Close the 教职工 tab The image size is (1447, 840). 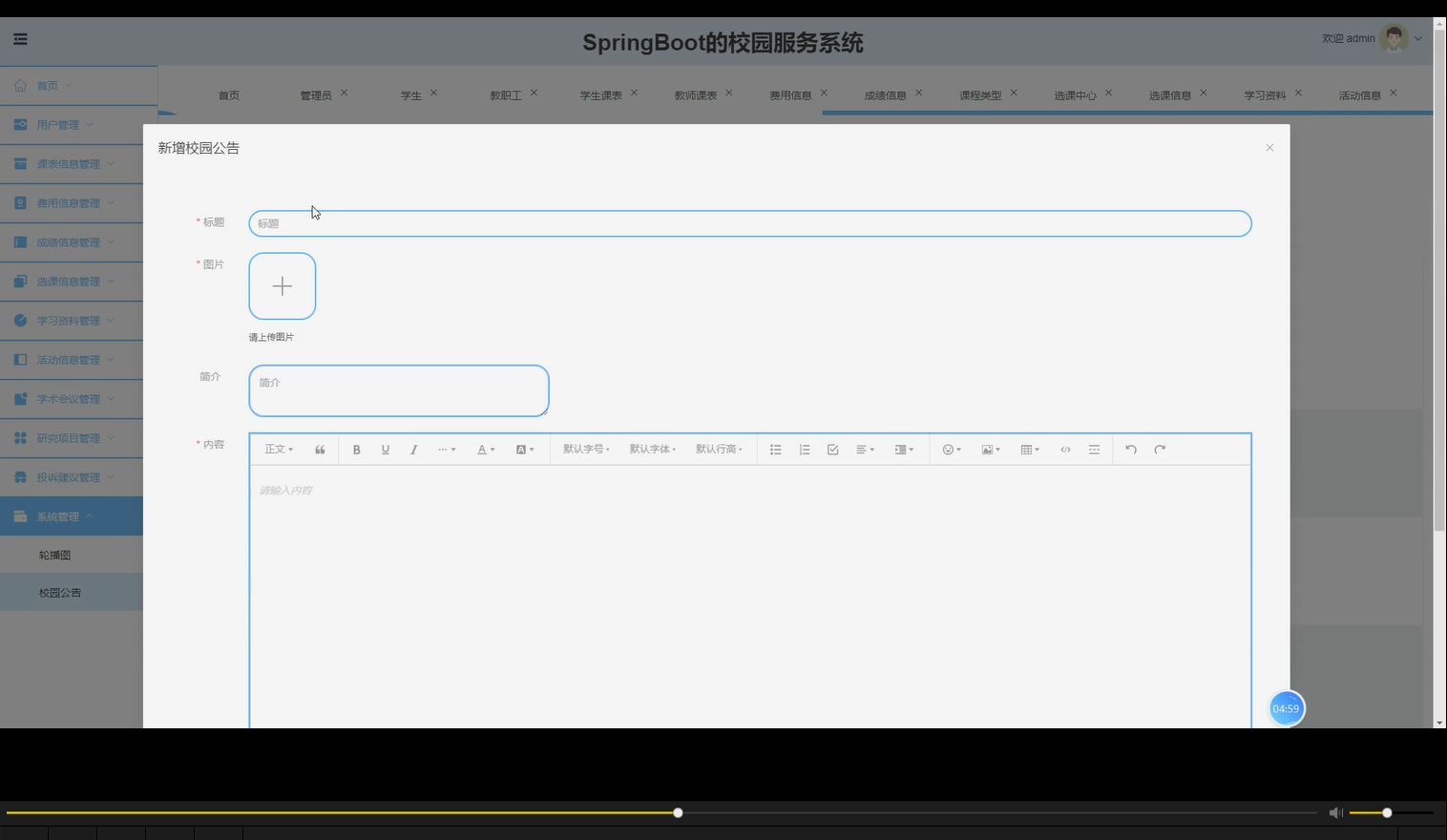534,93
